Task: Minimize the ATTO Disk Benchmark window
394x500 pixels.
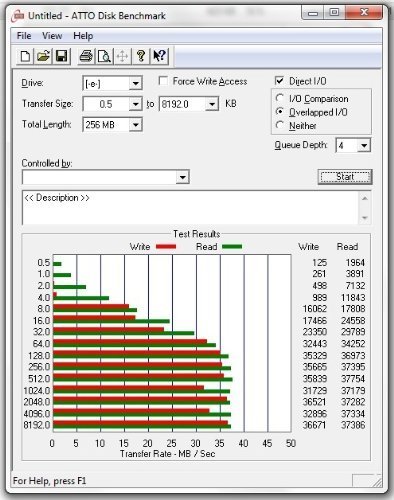Action: coord(313,13)
